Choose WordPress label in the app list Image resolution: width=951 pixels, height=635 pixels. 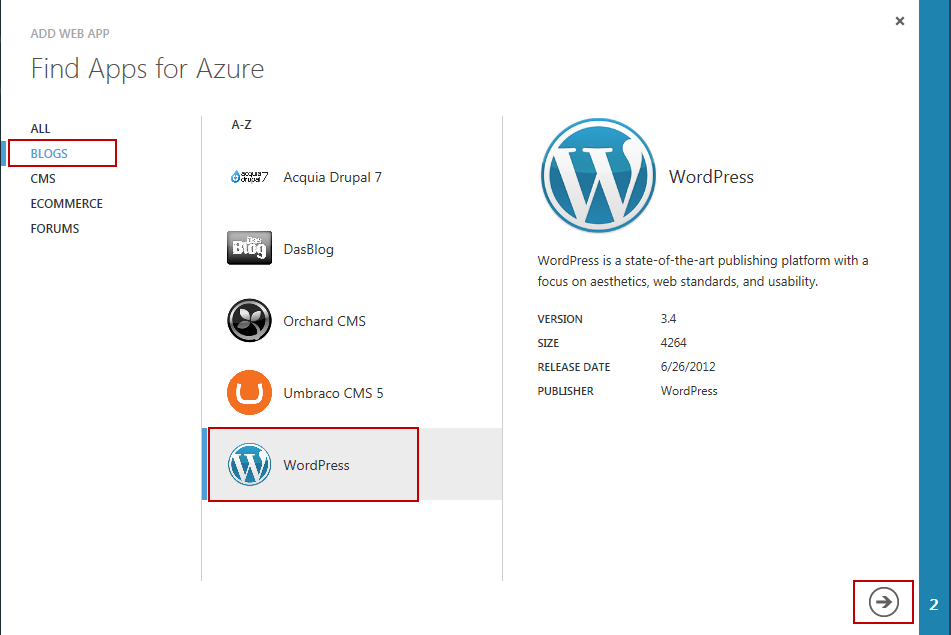pos(317,465)
